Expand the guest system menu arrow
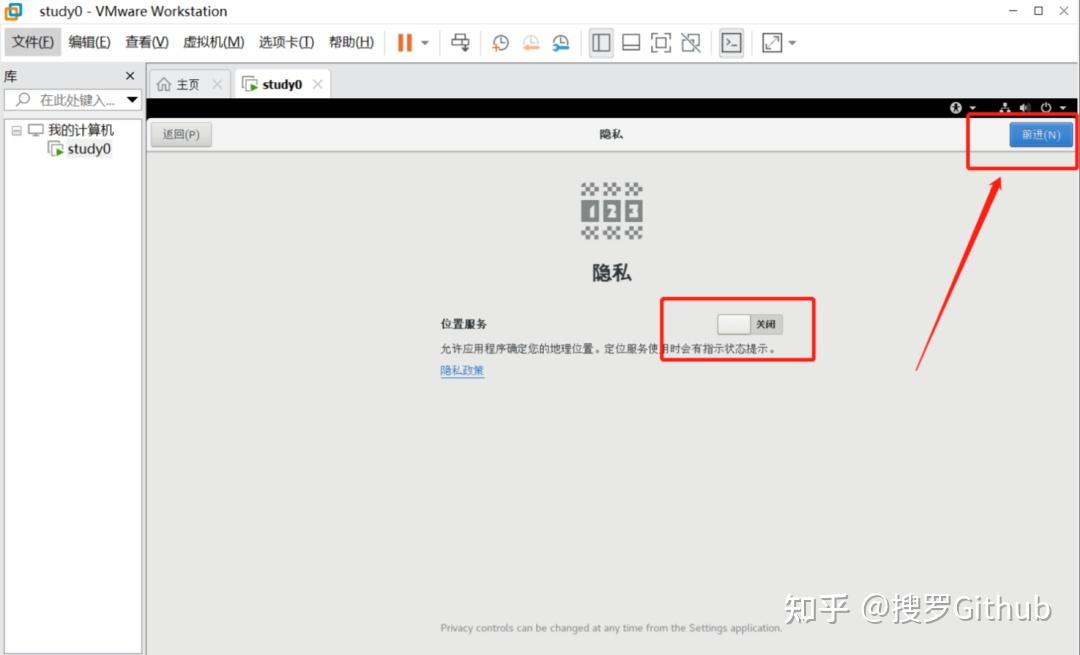This screenshot has height=655, width=1080. (1063, 107)
